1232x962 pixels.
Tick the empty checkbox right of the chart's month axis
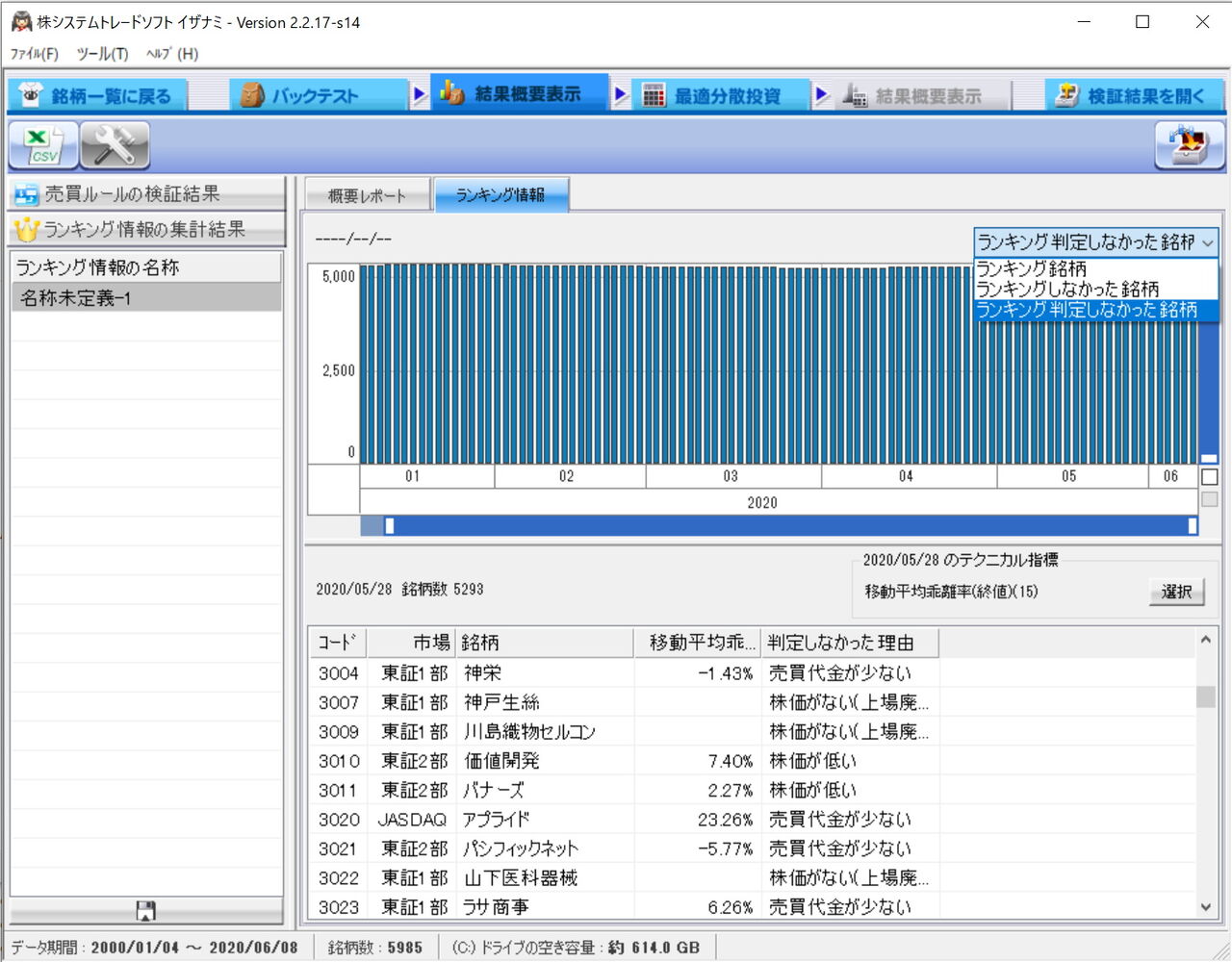(1210, 476)
